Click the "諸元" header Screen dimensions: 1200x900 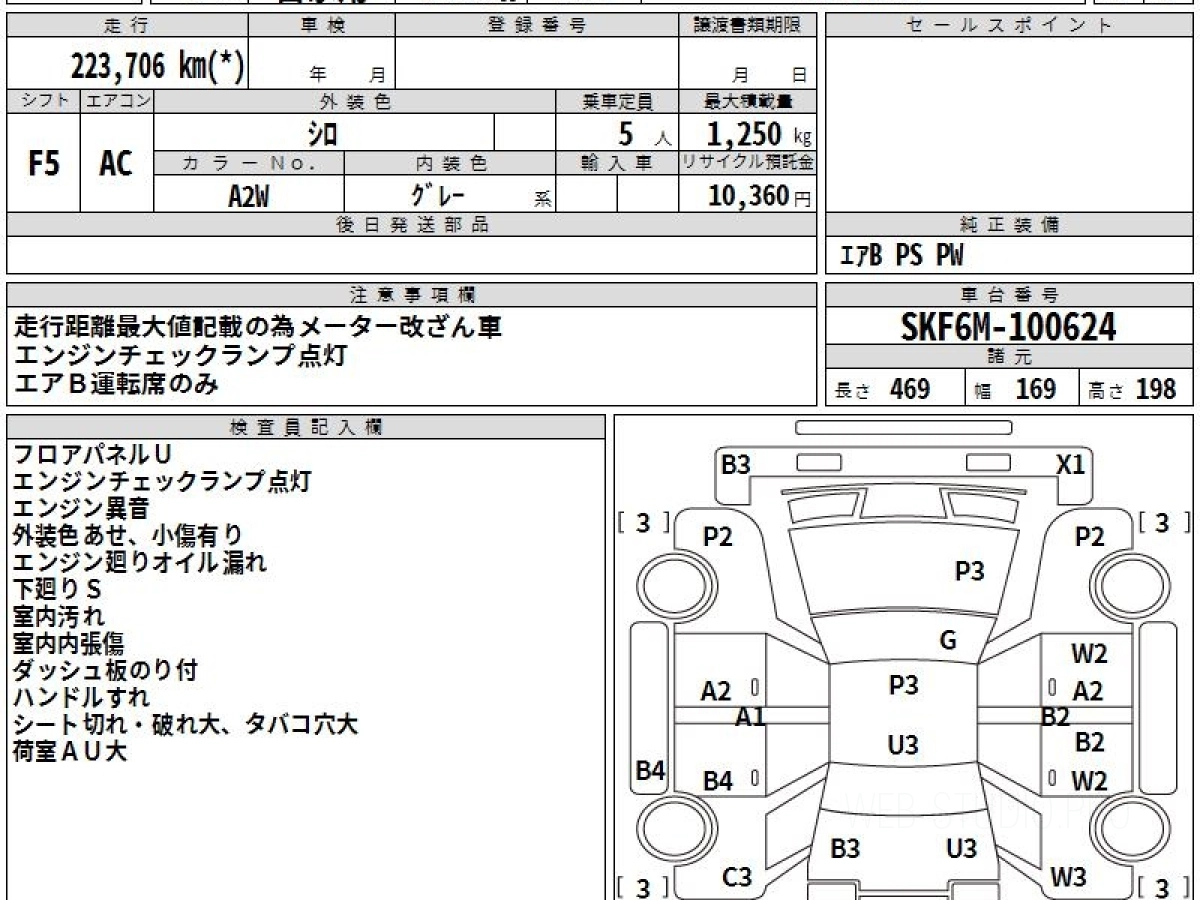tap(1009, 357)
